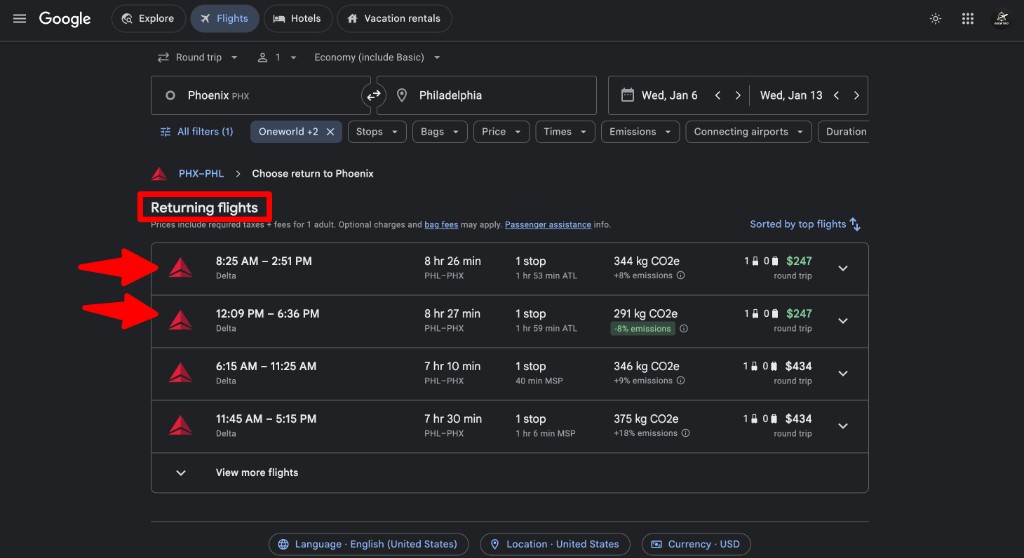
Task: Switch to the Hotels tab
Action: click(298, 19)
